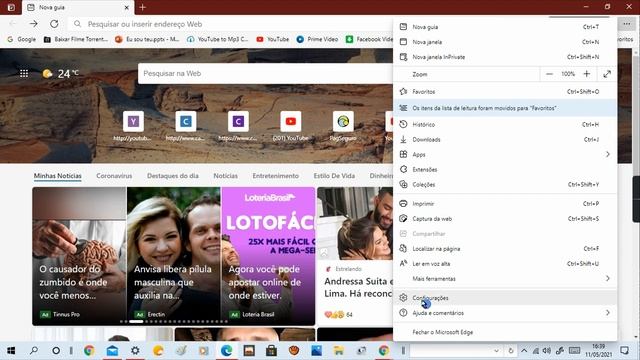Click the Pesquisar na Web search box
The height and width of the screenshot is (360, 640).
[x=265, y=73]
